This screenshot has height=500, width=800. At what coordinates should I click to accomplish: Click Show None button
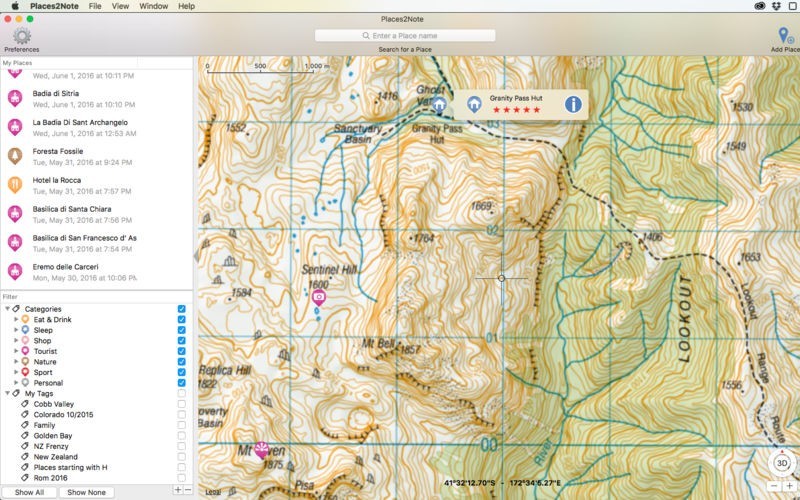[86, 492]
